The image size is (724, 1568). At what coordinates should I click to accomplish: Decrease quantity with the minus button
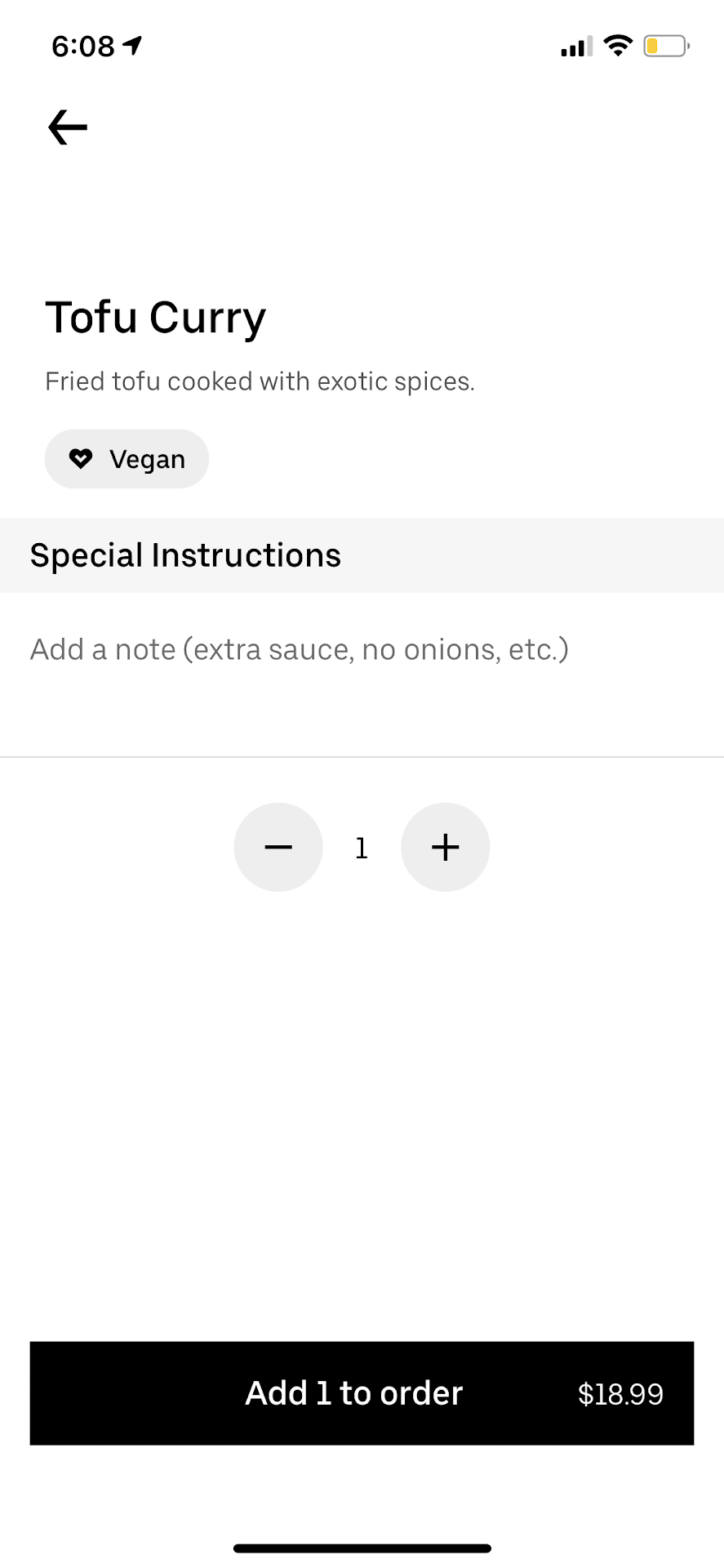[x=278, y=848]
